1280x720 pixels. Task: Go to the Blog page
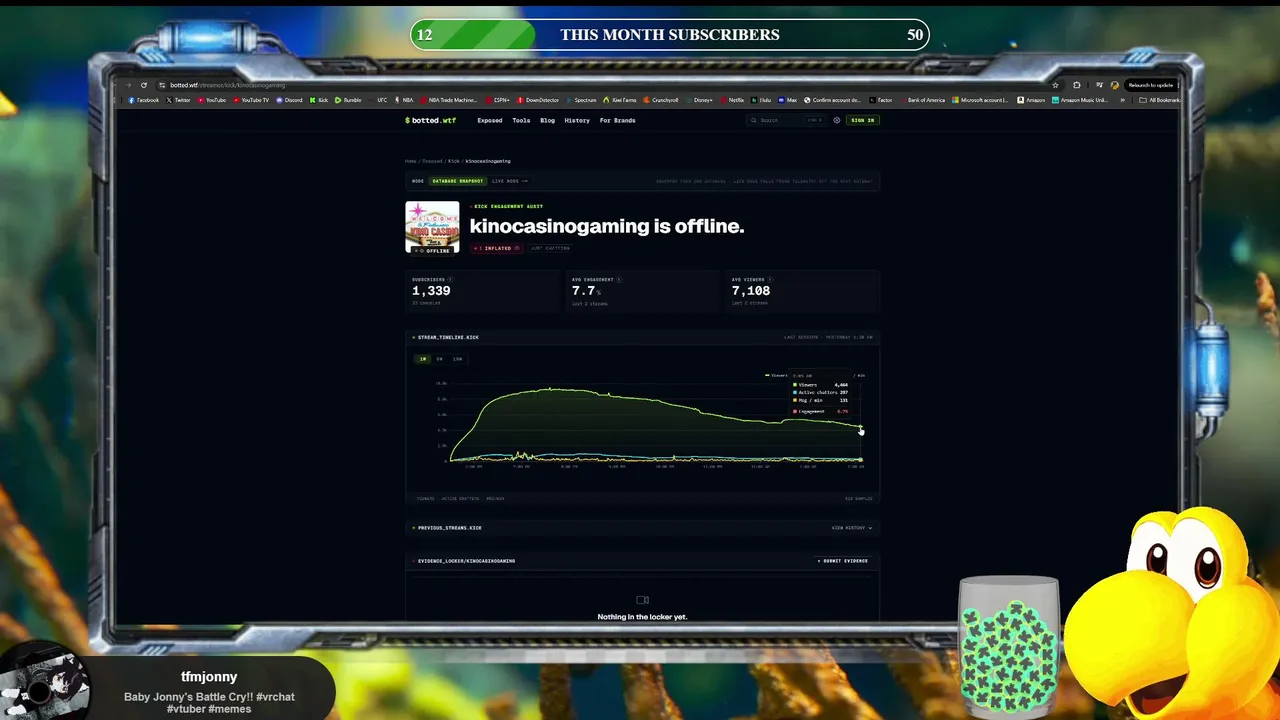point(547,120)
